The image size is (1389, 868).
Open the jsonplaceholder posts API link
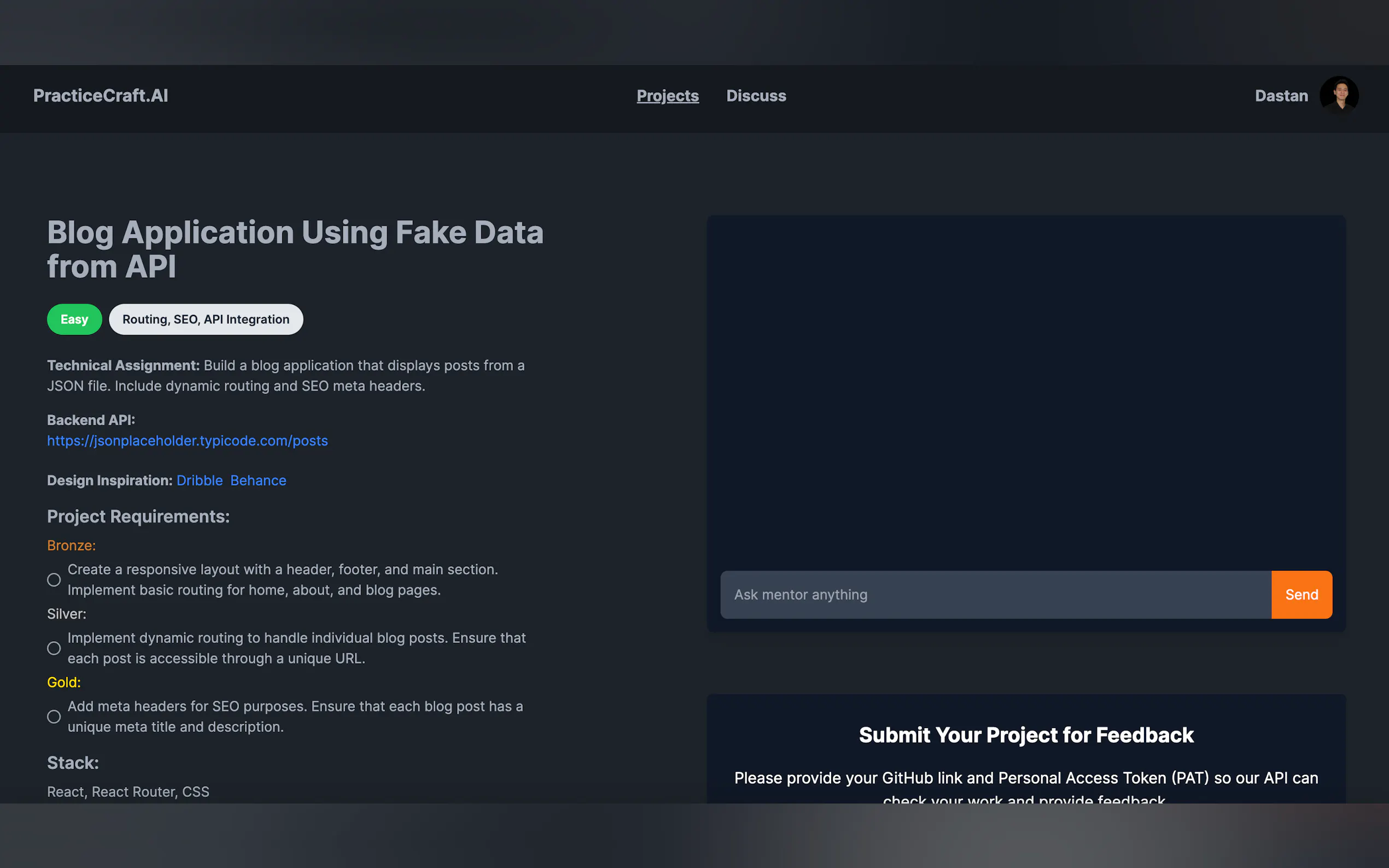click(x=187, y=441)
